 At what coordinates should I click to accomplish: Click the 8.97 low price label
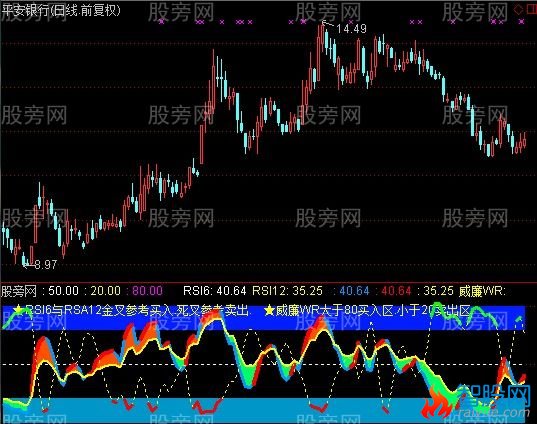[x=46, y=264]
